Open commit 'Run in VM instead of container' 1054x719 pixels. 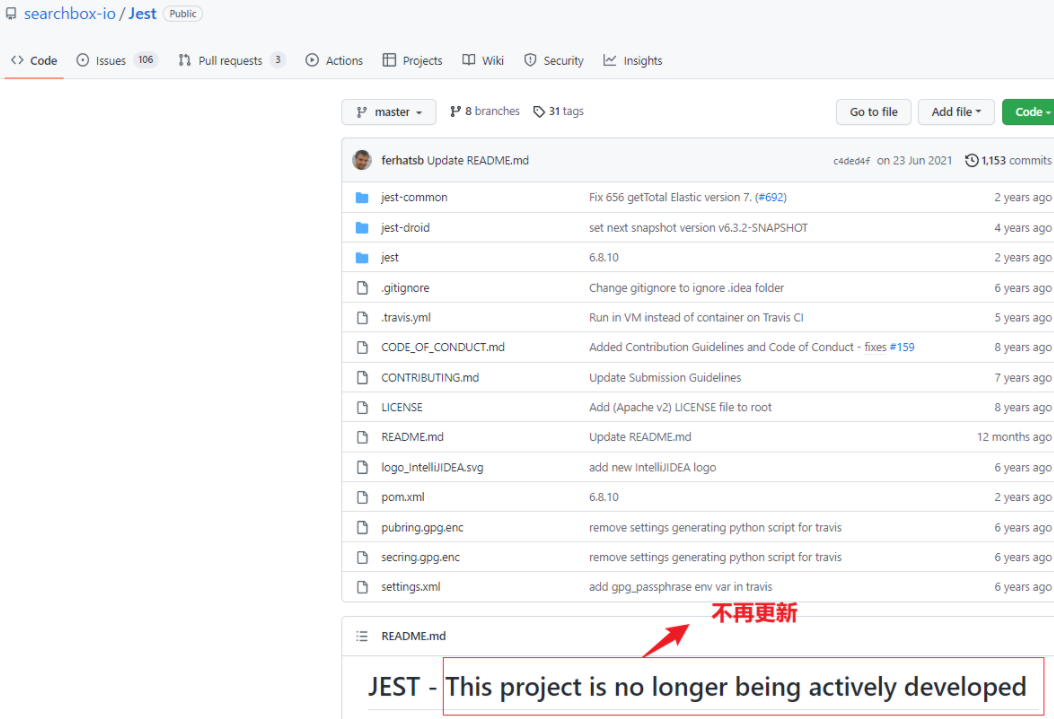click(x=696, y=317)
